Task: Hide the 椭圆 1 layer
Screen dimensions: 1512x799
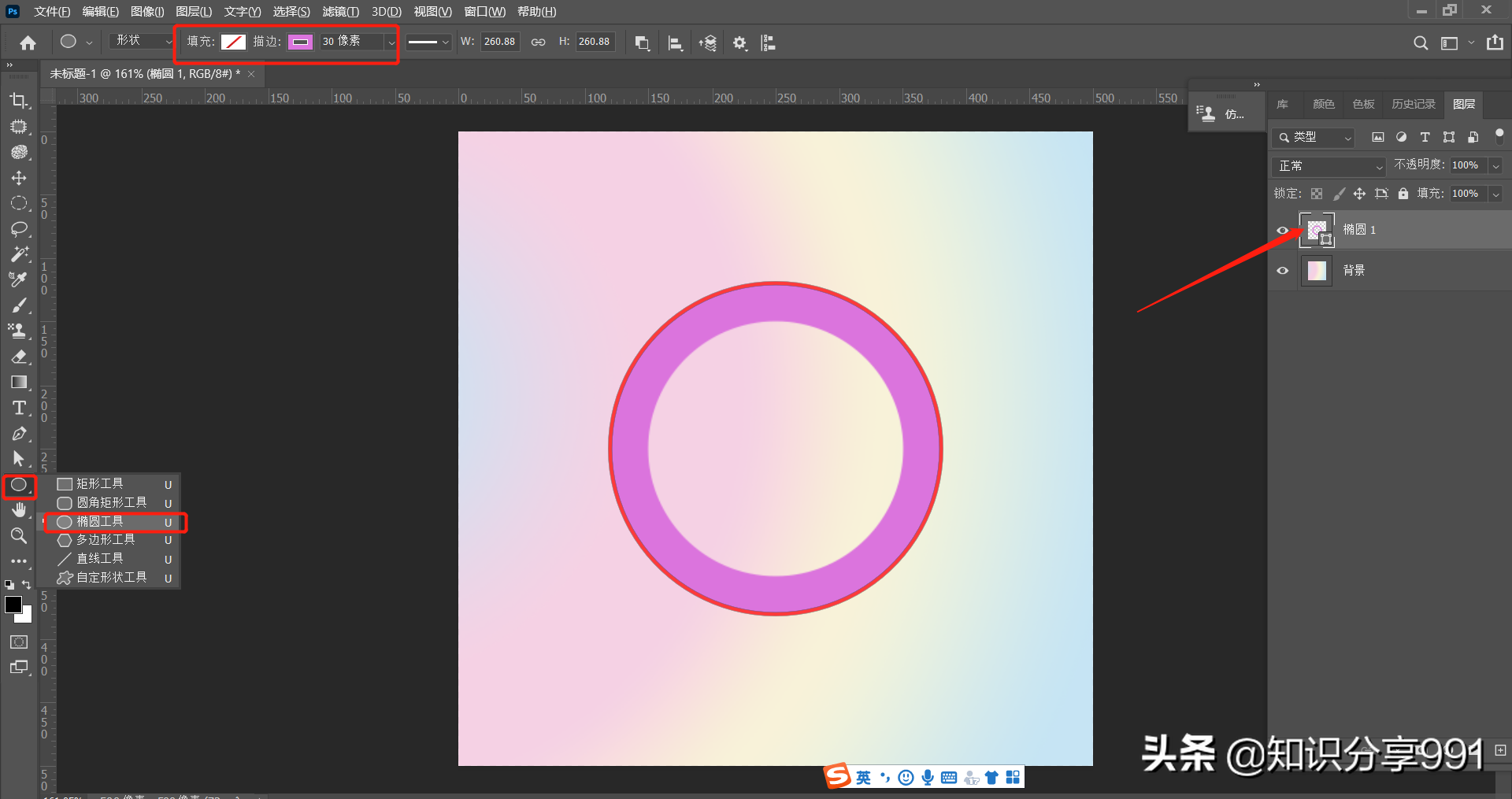Action: click(x=1282, y=230)
